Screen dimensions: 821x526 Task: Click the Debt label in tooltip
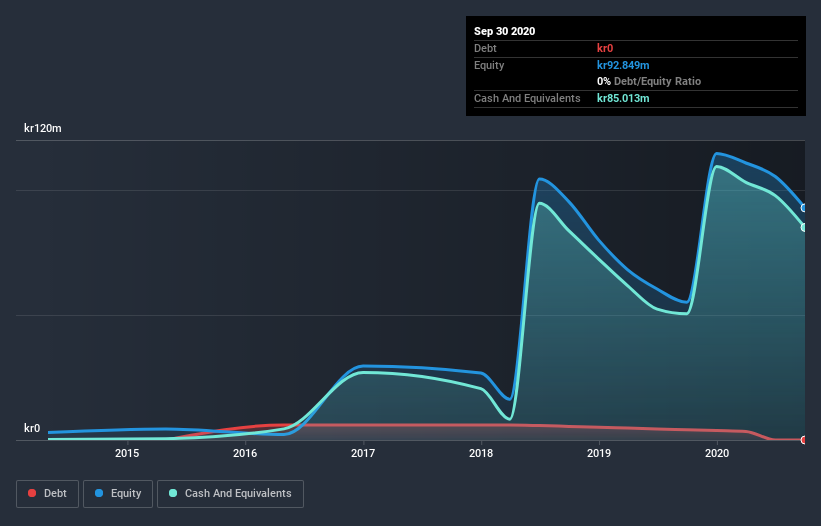[485, 48]
